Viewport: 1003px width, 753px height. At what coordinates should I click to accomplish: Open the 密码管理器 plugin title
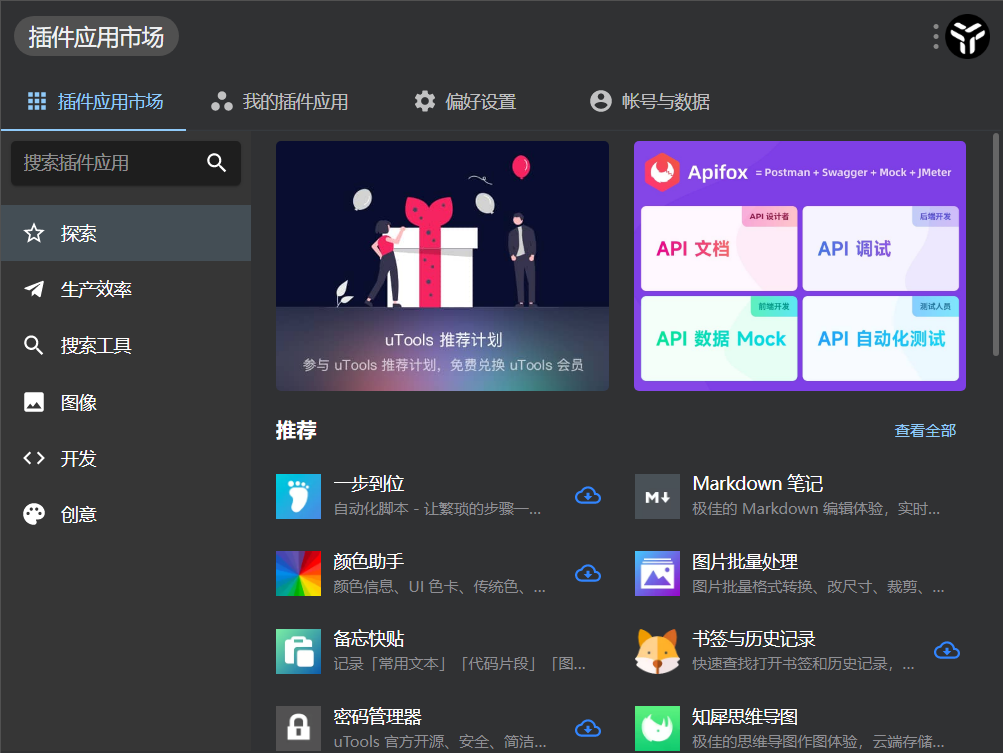click(377, 717)
